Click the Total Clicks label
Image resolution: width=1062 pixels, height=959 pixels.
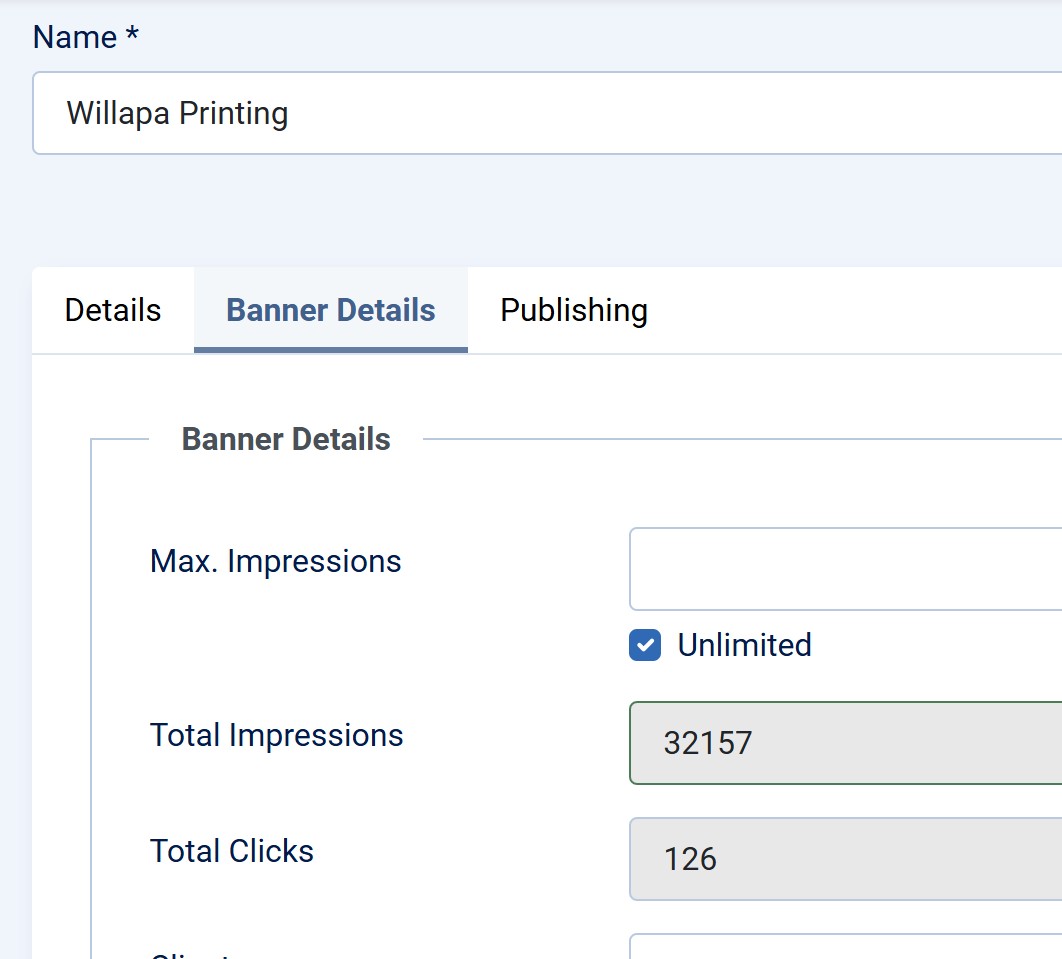click(x=232, y=851)
